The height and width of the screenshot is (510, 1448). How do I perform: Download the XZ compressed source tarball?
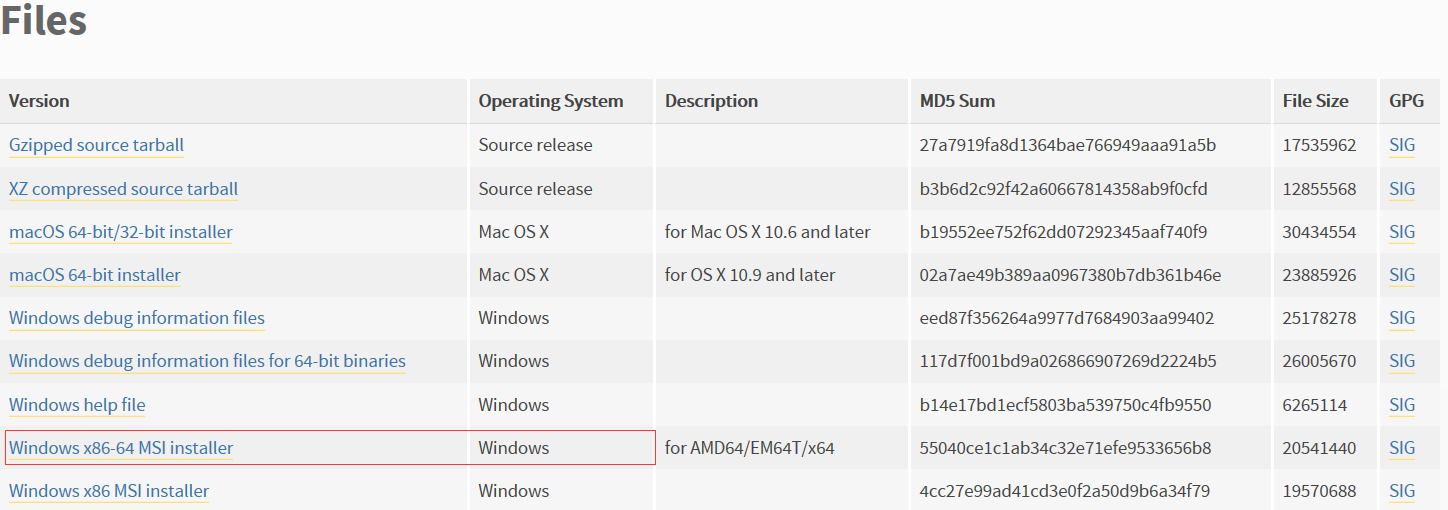123,189
